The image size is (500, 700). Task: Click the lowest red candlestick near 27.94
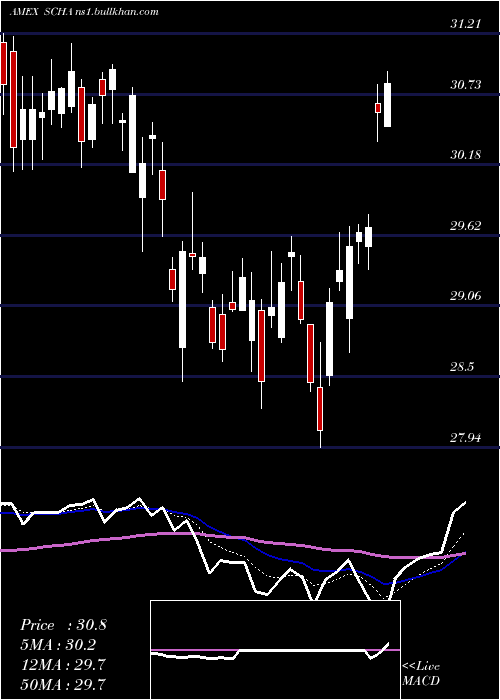[x=320, y=409]
